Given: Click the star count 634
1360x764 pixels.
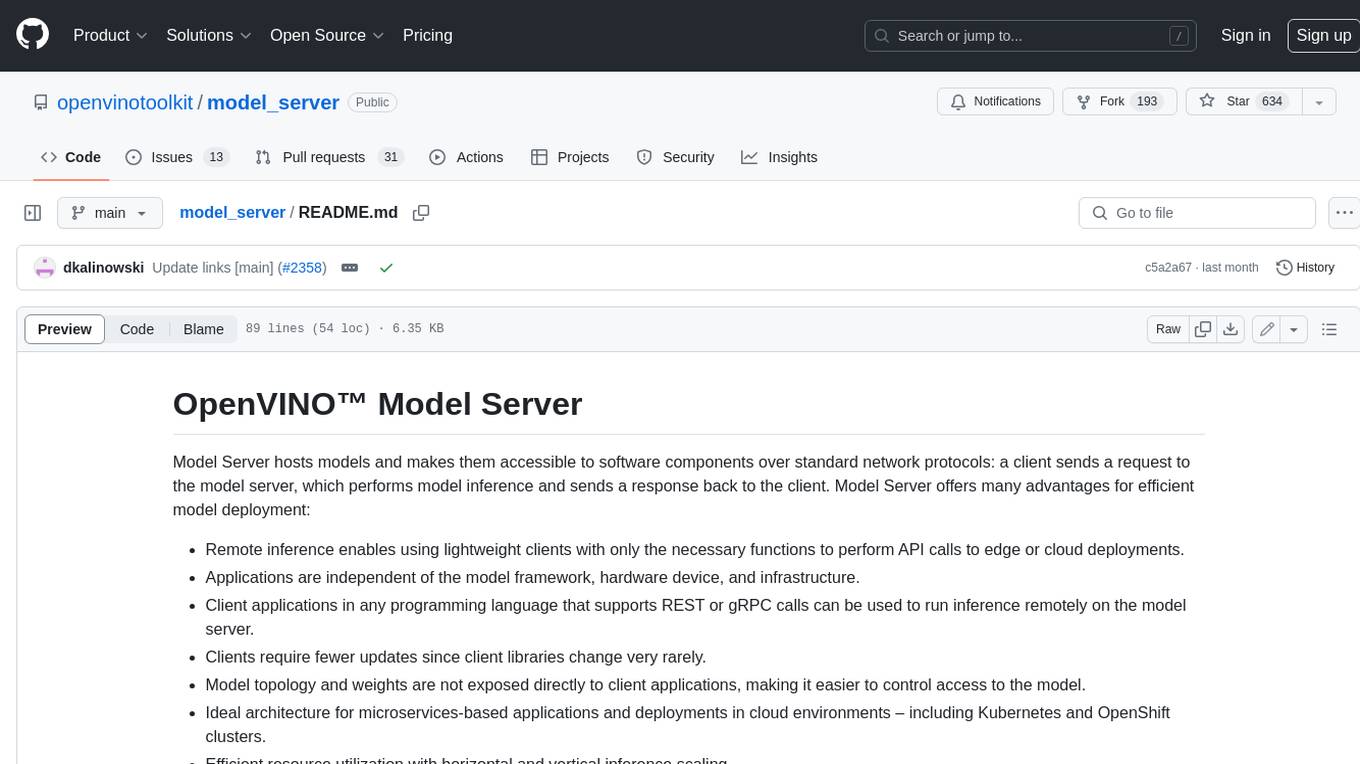Looking at the screenshot, I should [x=1272, y=102].
